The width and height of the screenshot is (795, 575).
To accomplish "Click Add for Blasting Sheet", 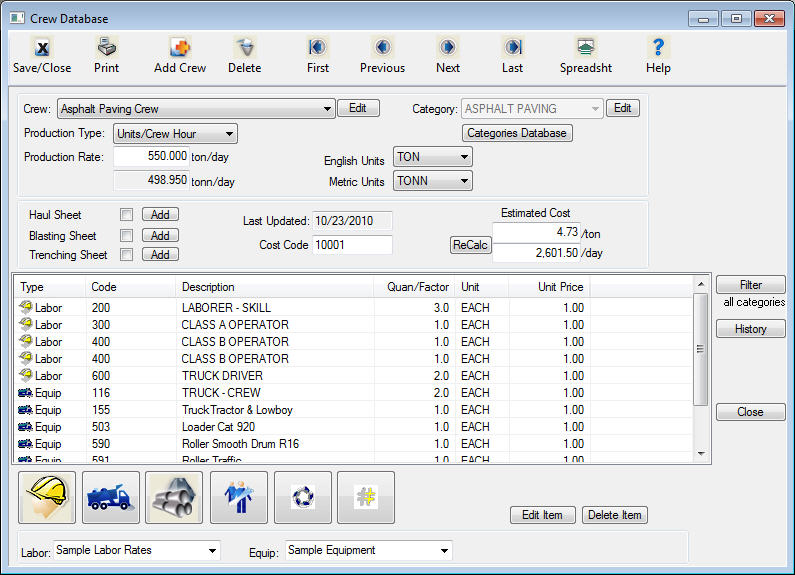I will (160, 235).
